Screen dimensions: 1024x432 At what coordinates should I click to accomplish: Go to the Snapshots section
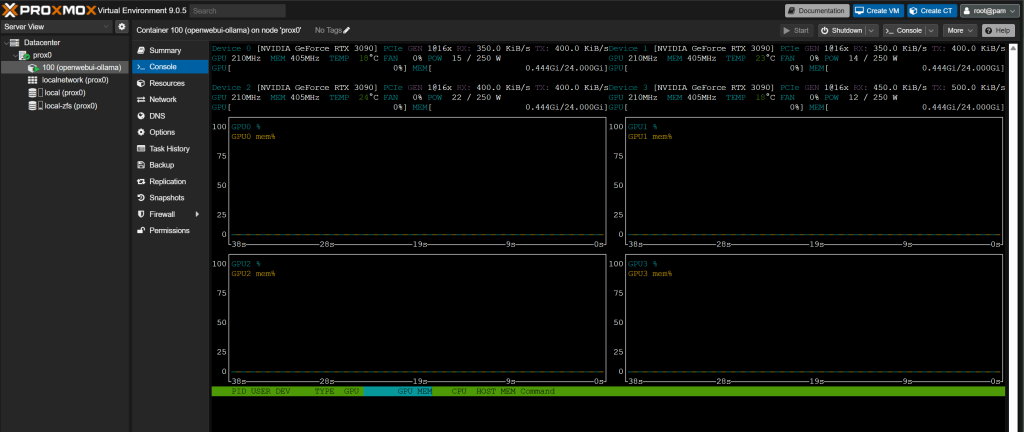pyautogui.click(x=167, y=198)
